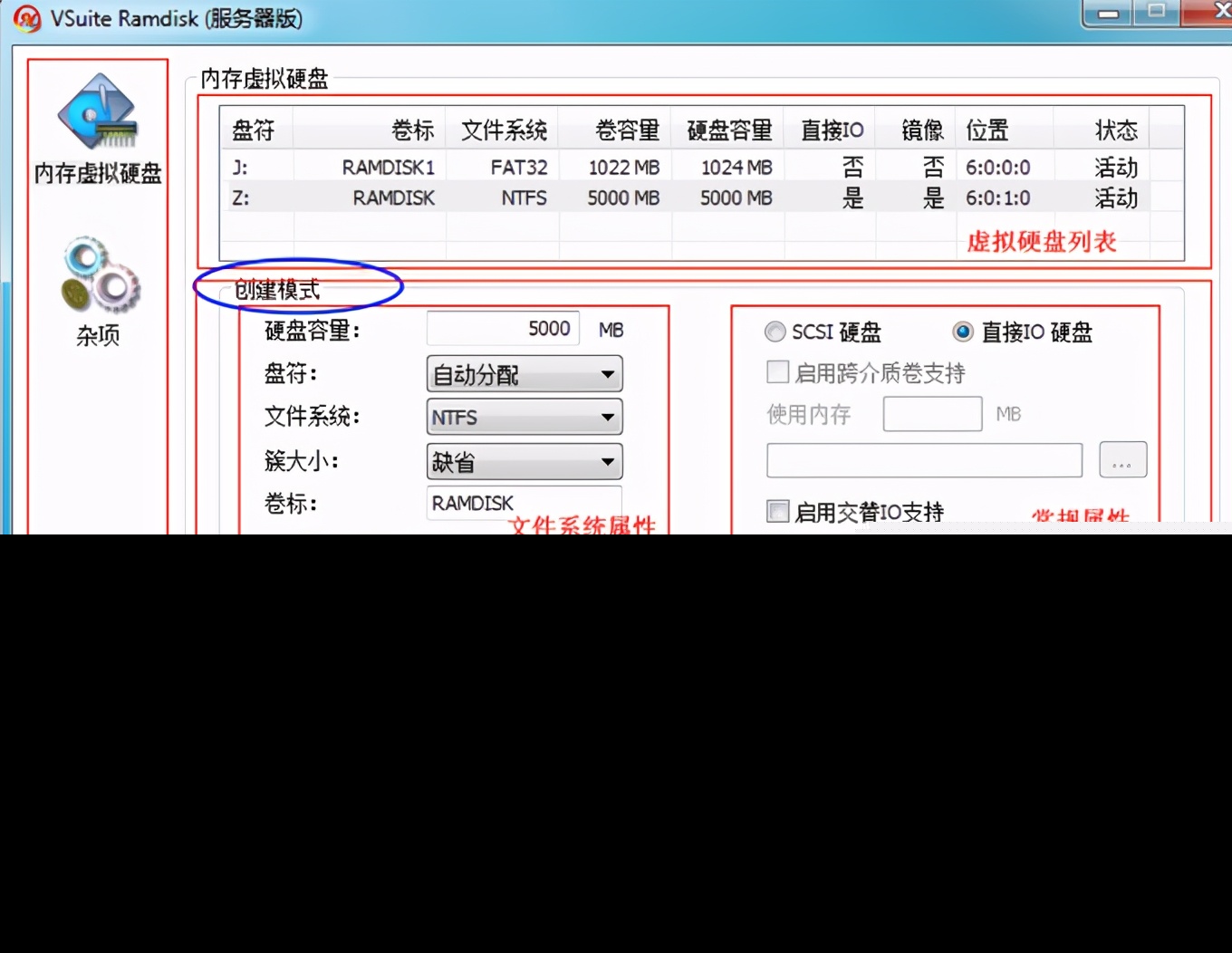
Task: Click the 直接IO column header
Action: tap(831, 130)
